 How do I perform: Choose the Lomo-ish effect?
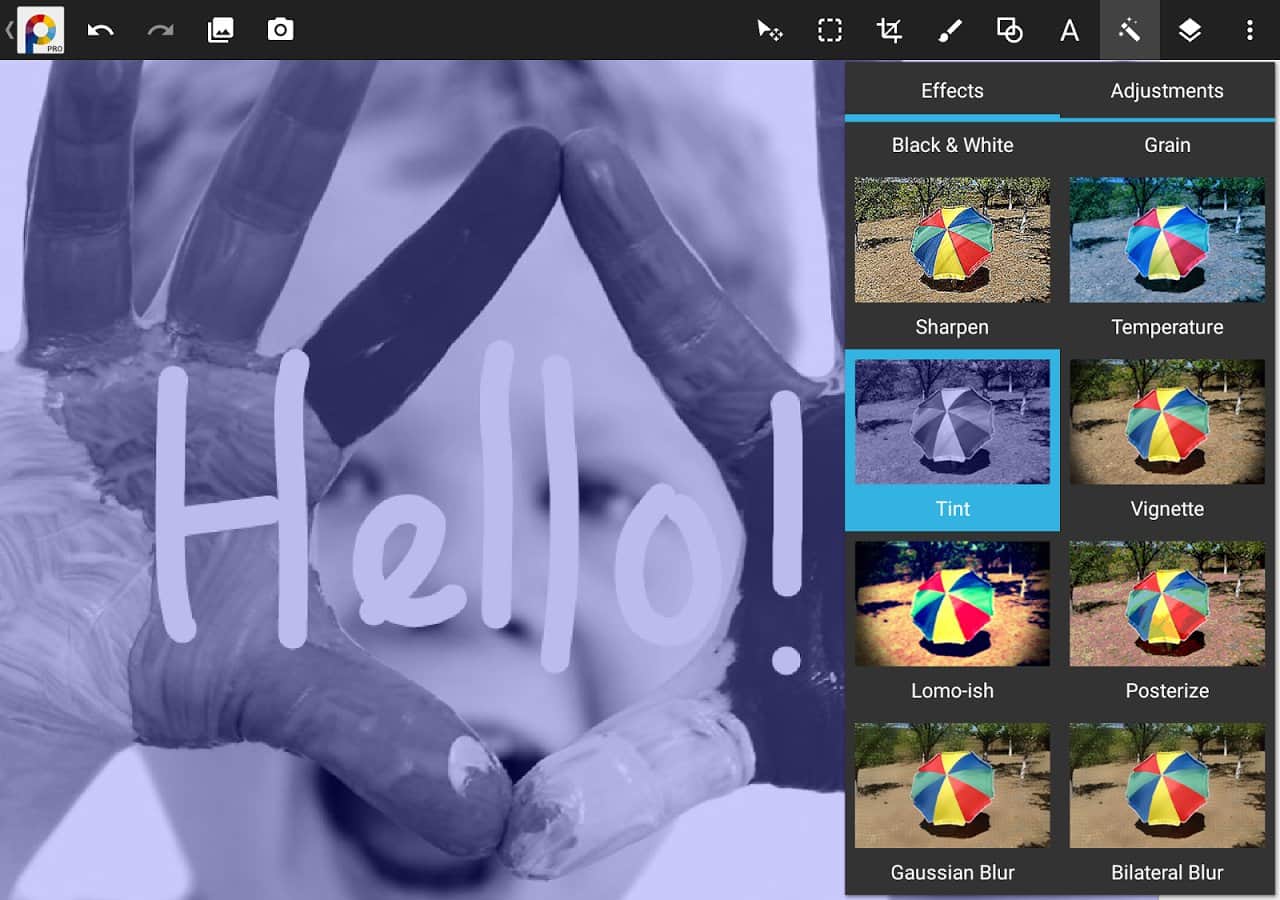click(952, 604)
